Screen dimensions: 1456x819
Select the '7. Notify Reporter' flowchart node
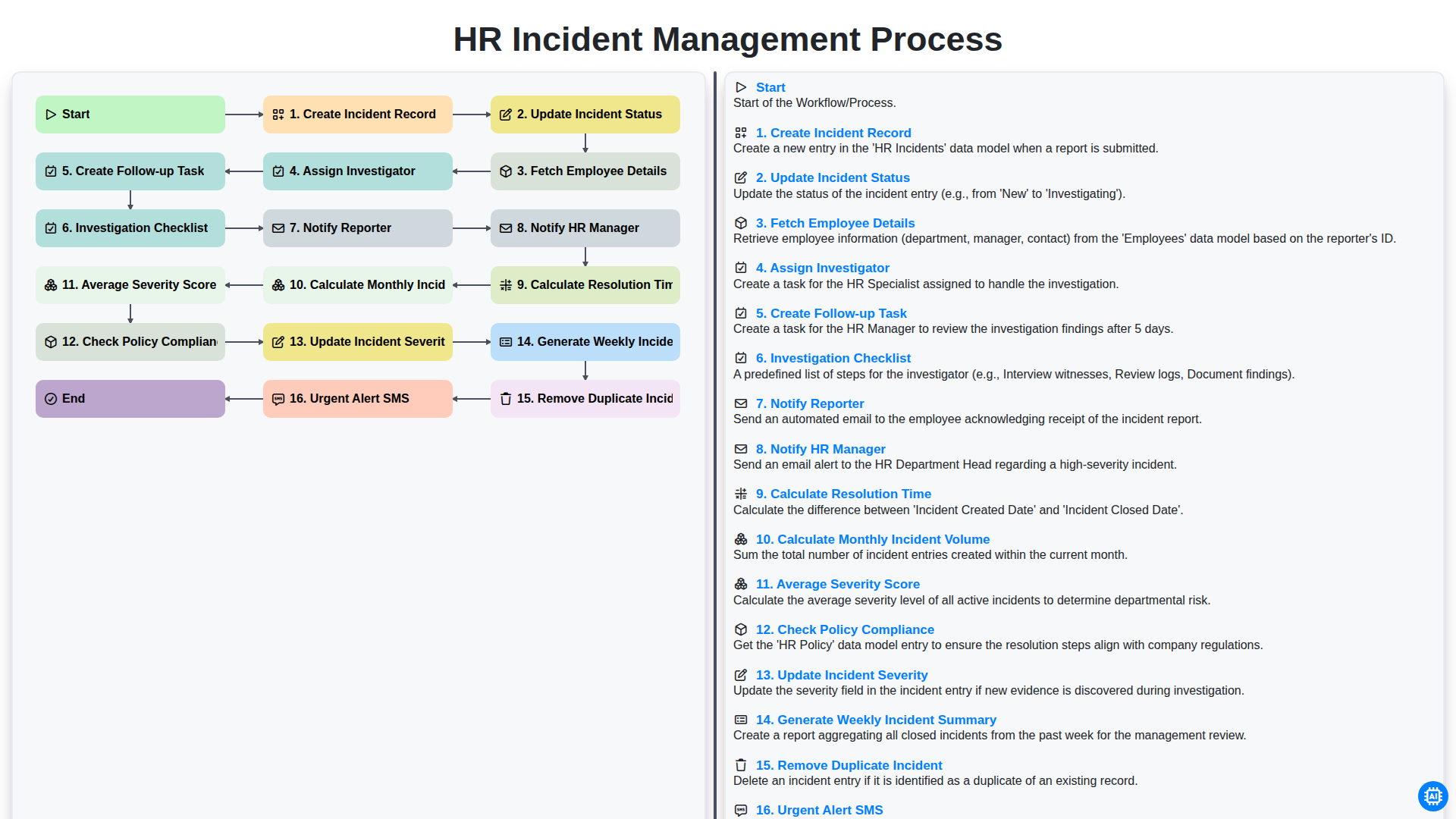coord(358,228)
